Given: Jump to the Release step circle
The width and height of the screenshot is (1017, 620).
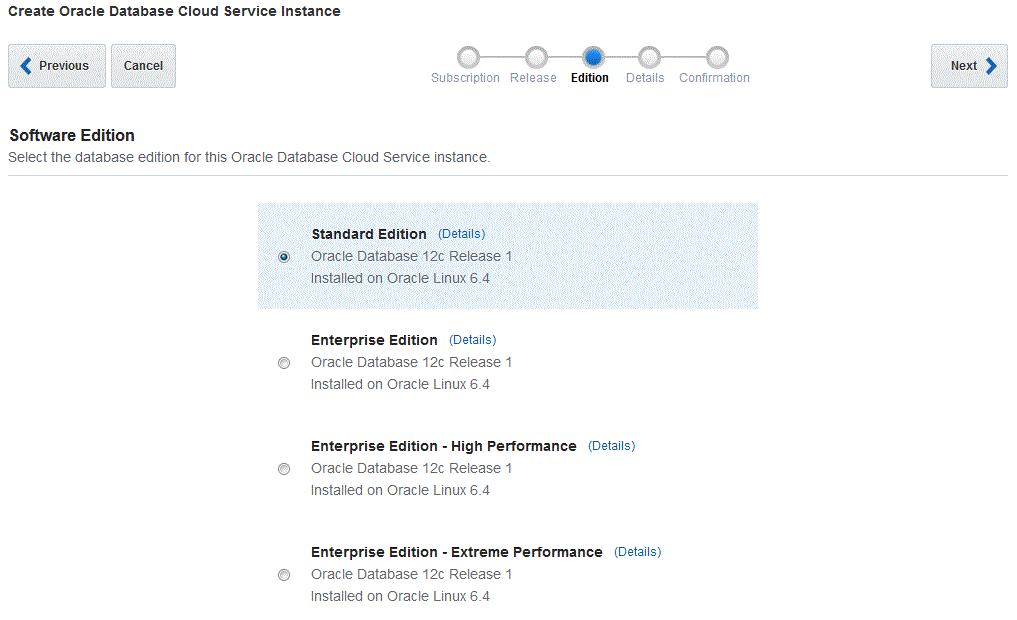Looking at the screenshot, I should coord(536,57).
